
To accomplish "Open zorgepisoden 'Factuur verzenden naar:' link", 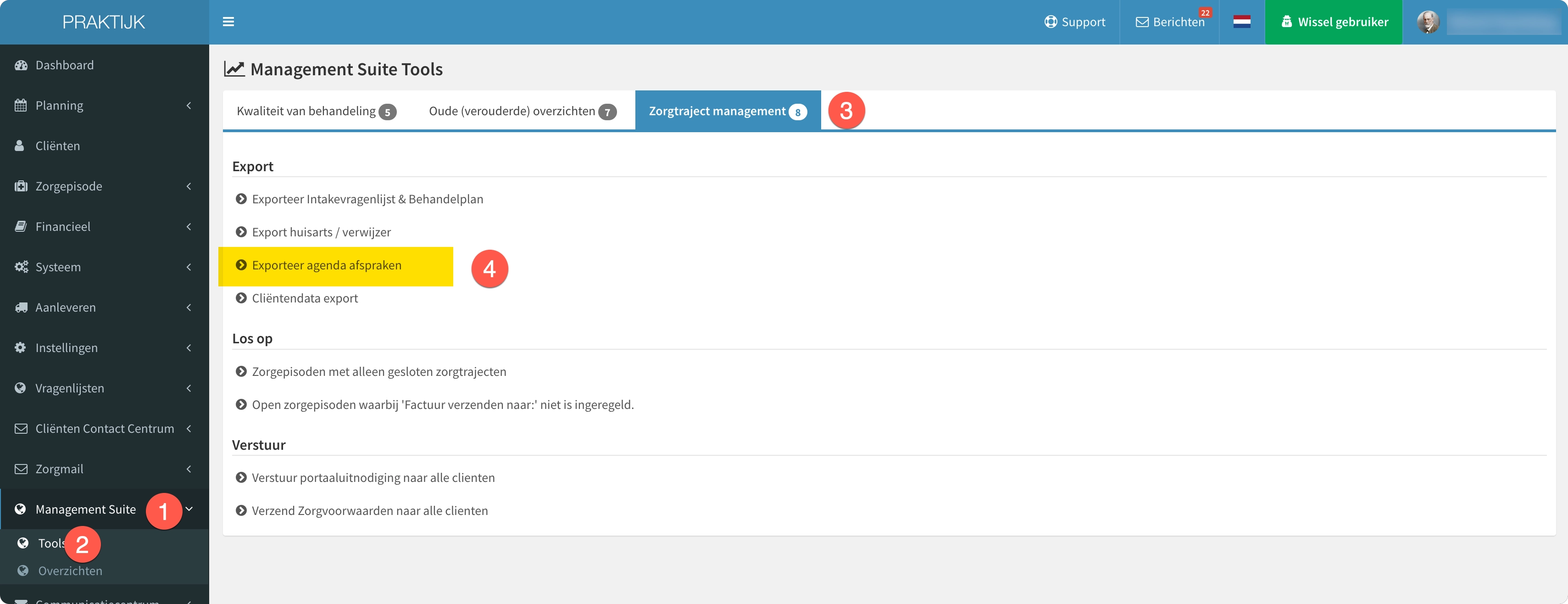I will 443,405.
